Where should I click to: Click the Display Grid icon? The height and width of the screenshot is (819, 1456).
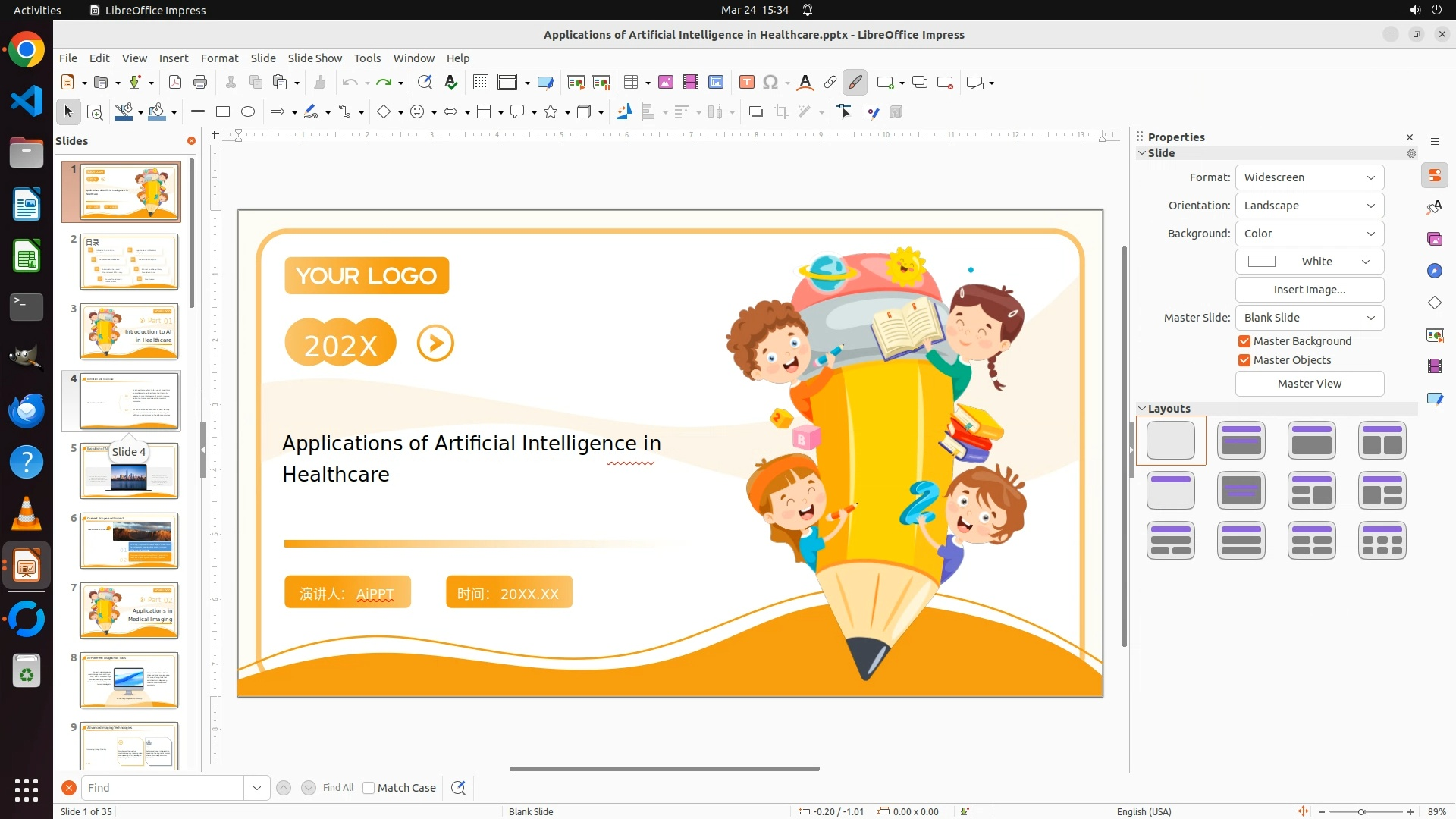(x=480, y=83)
